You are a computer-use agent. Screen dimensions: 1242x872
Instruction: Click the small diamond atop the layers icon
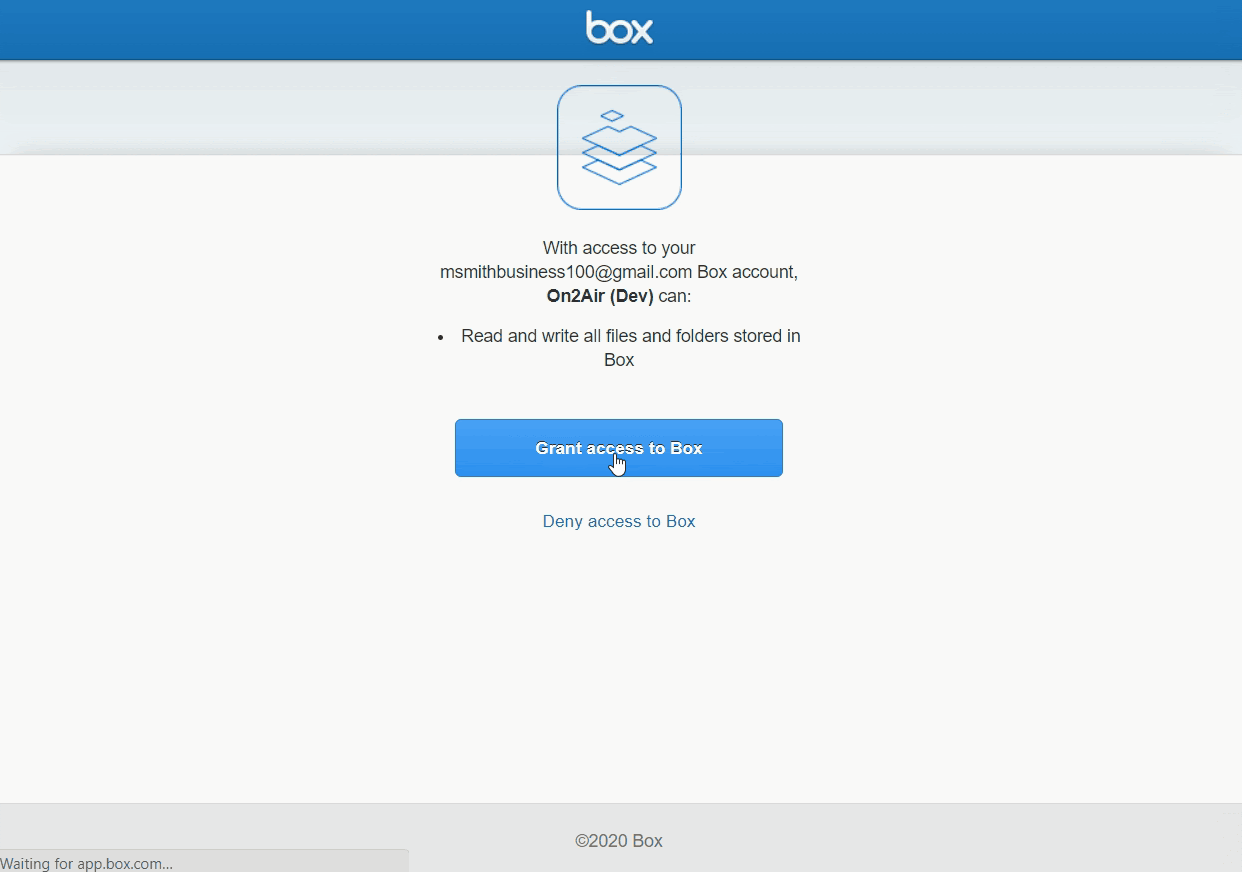(x=612, y=116)
